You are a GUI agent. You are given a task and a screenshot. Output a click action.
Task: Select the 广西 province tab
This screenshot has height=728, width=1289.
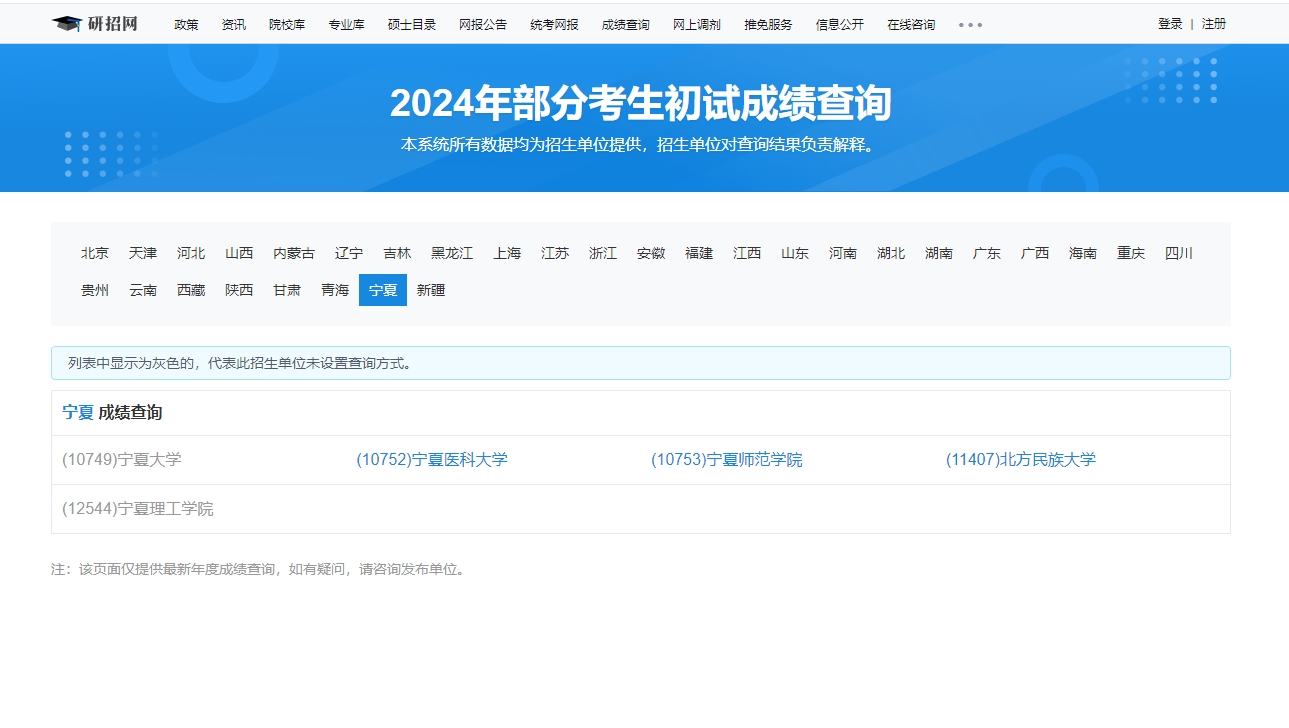pos(1035,253)
